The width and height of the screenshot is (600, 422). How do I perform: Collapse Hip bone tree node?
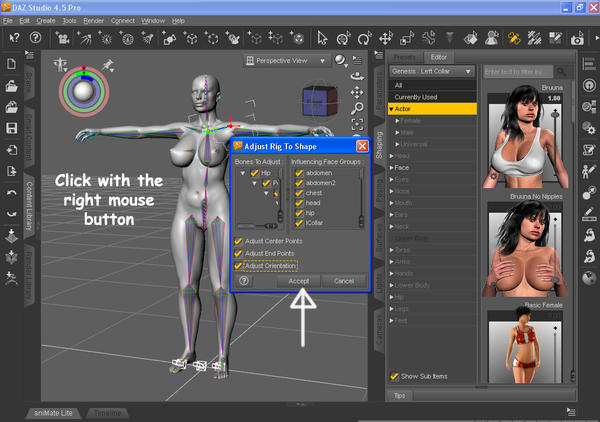click(243, 173)
